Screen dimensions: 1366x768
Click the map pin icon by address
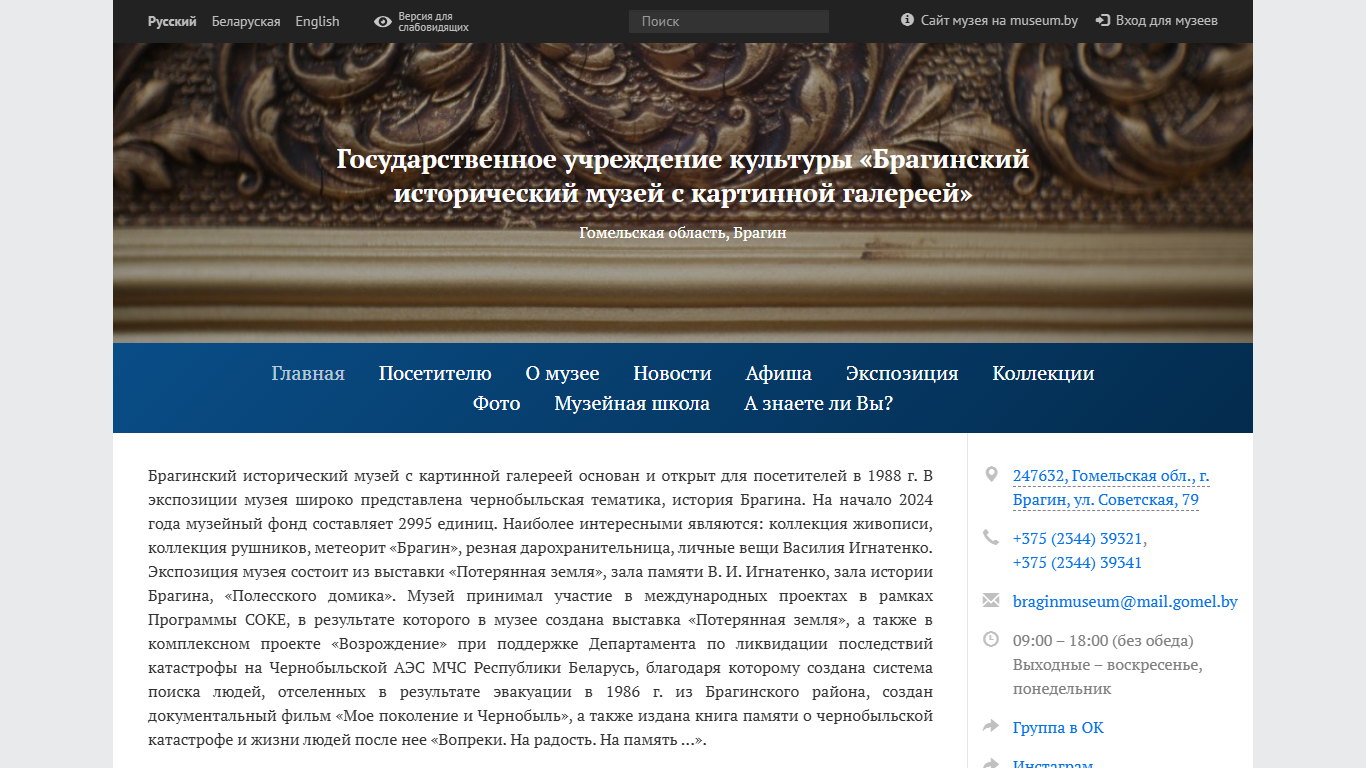991,474
